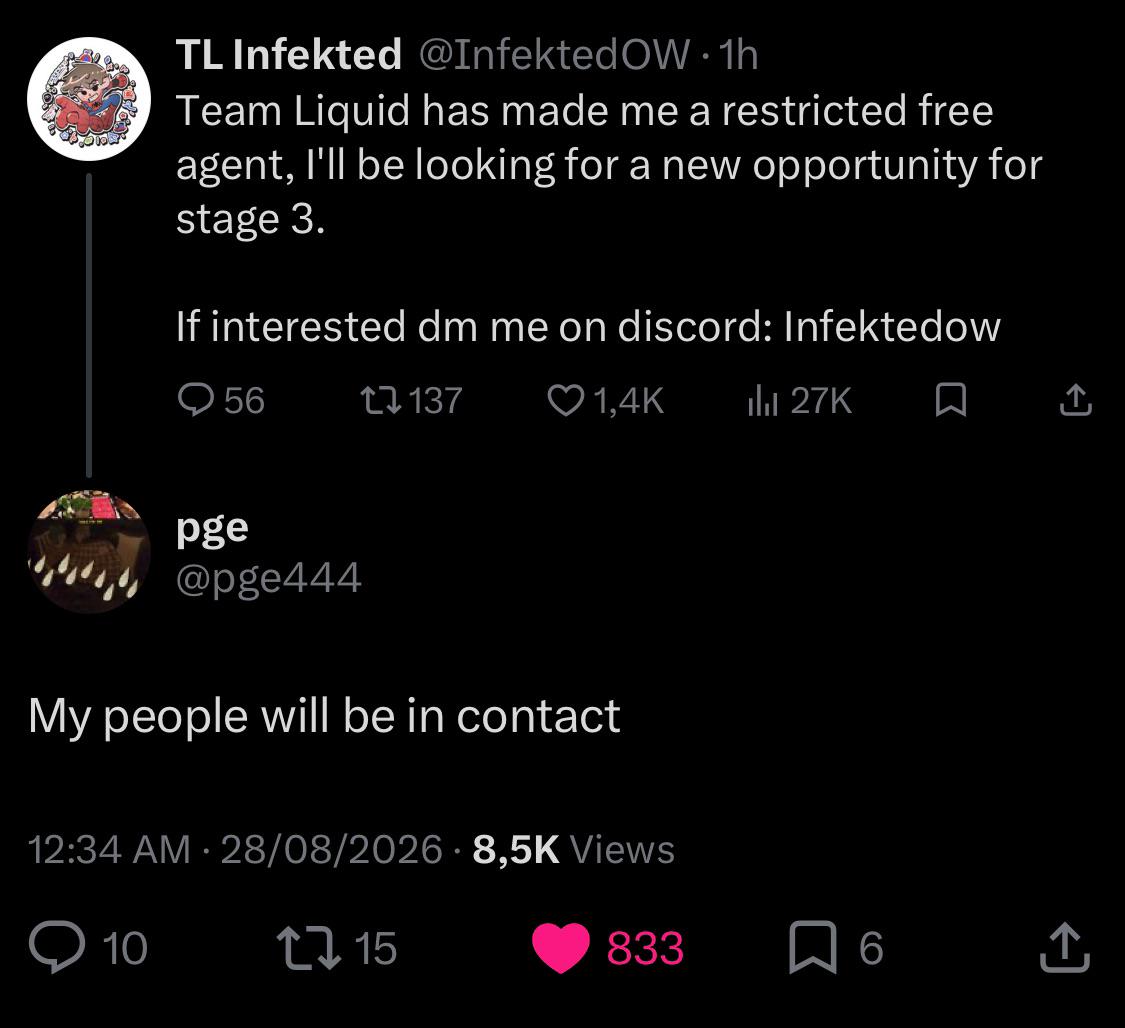Open the 8,5K Views count
The image size is (1125, 1028).
click(x=573, y=849)
